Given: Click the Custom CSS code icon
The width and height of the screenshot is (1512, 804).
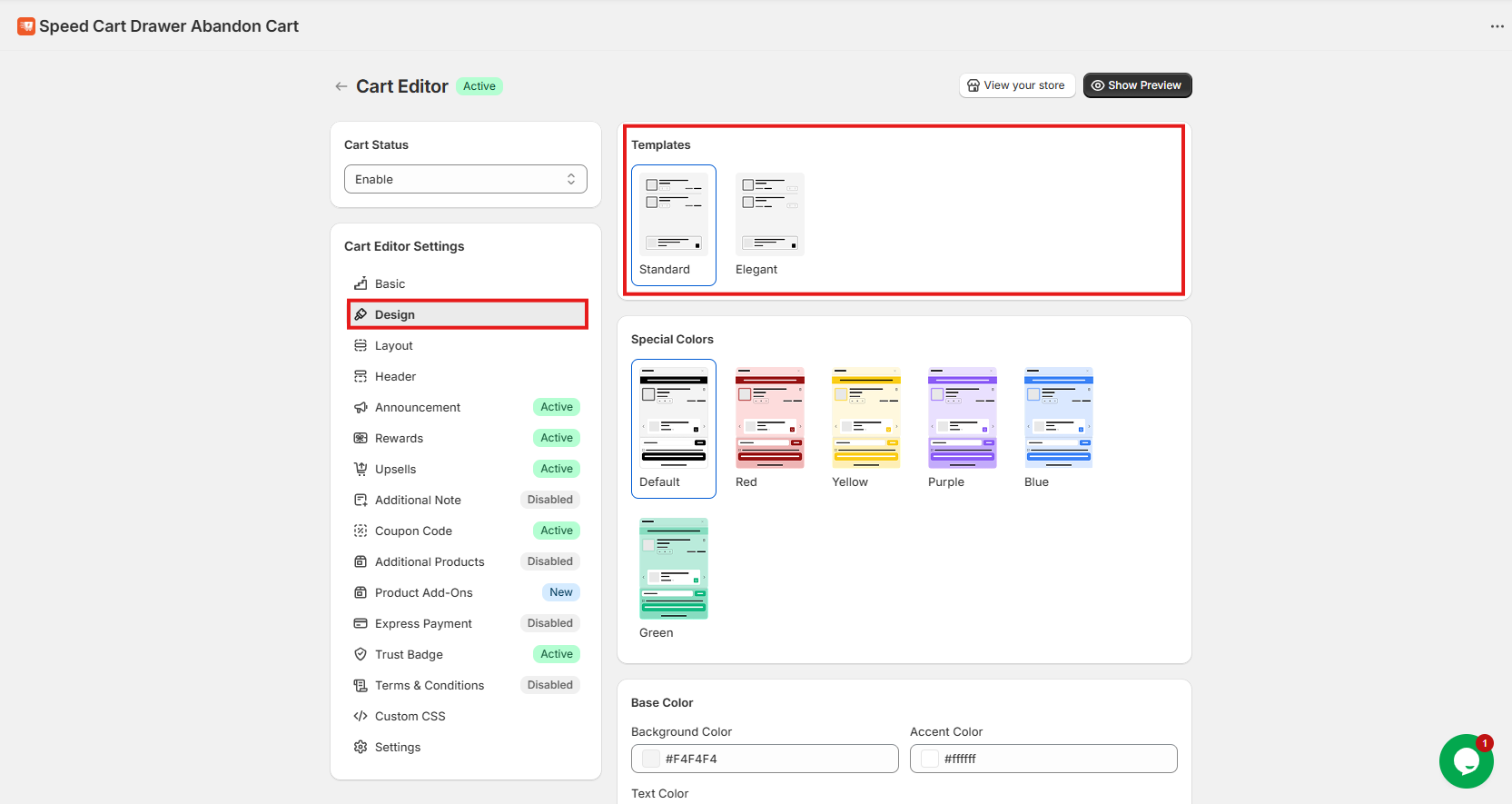Looking at the screenshot, I should [x=361, y=716].
